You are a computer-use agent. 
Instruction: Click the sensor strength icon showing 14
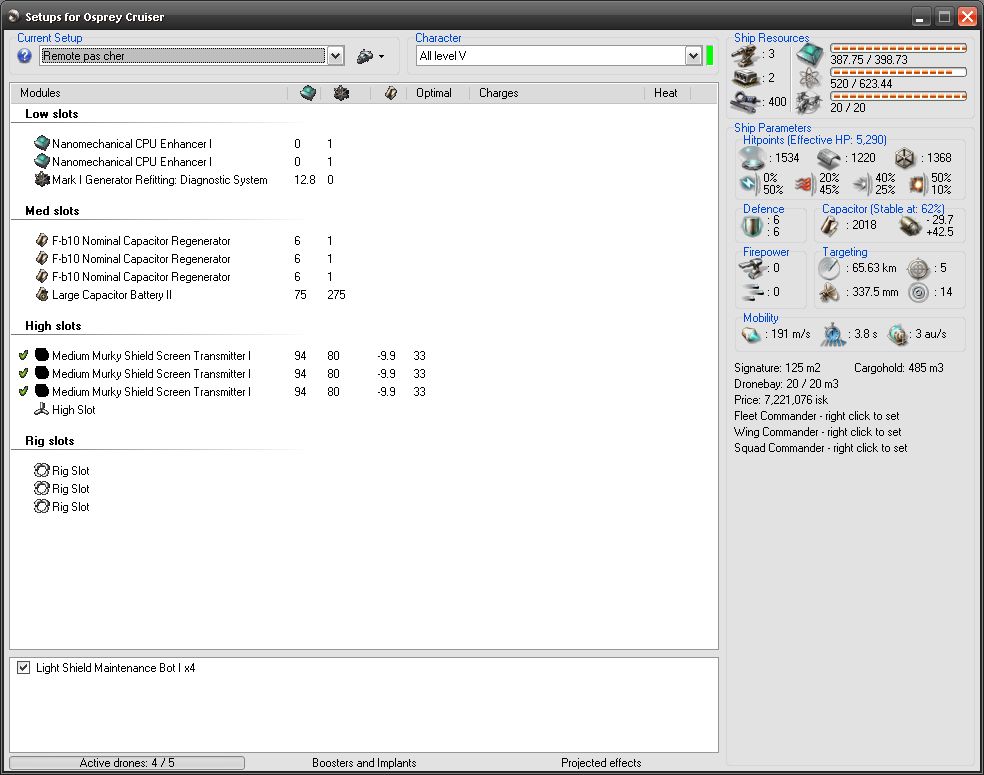tap(918, 292)
